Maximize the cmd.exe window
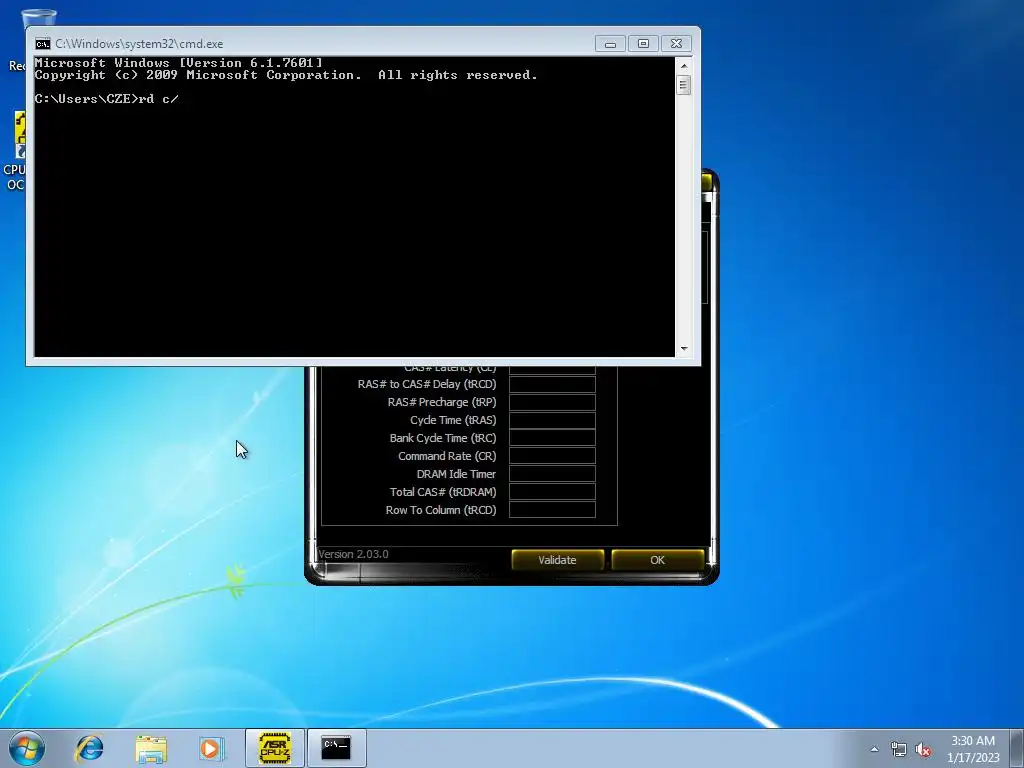This screenshot has width=1024, height=768. (x=643, y=44)
